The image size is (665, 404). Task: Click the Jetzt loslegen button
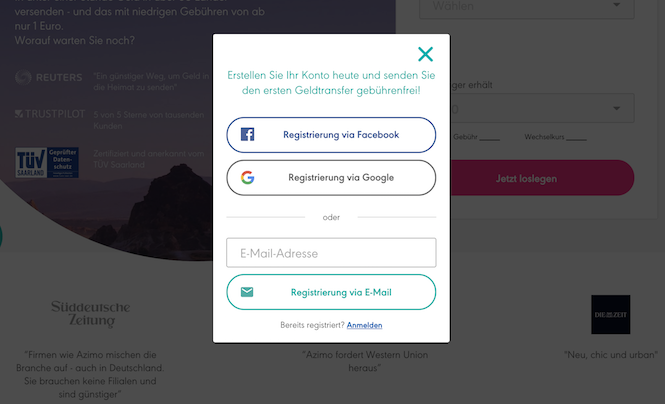tap(526, 178)
